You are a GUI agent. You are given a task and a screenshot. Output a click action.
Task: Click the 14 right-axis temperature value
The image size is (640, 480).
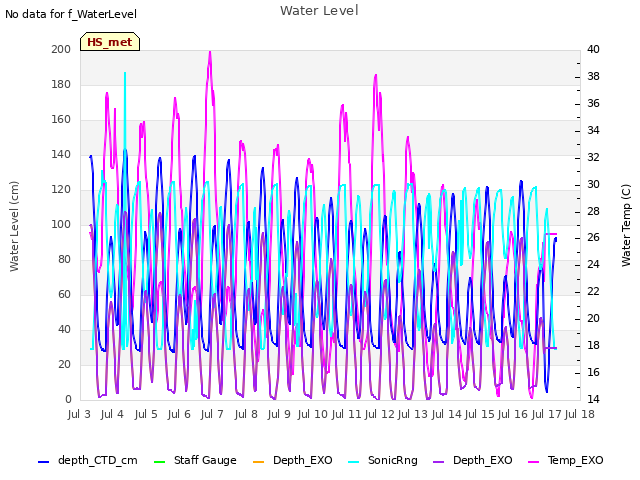[593, 399]
